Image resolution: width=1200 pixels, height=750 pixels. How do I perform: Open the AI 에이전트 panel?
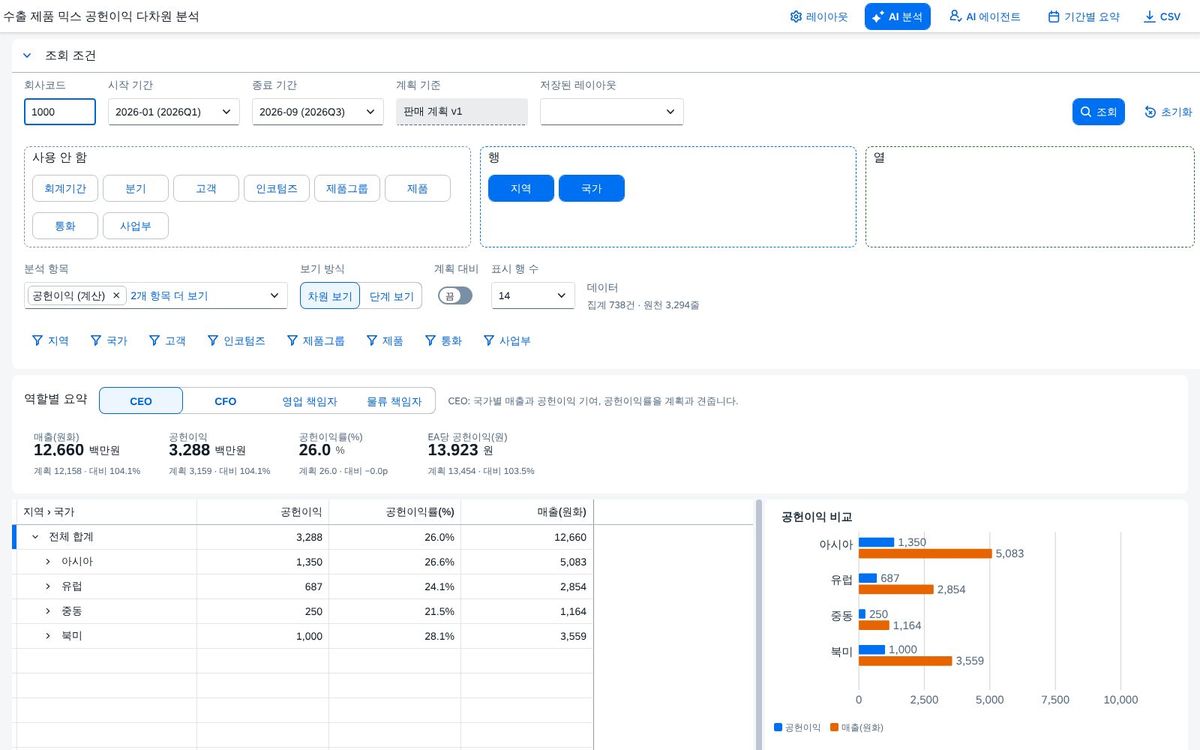(x=984, y=17)
